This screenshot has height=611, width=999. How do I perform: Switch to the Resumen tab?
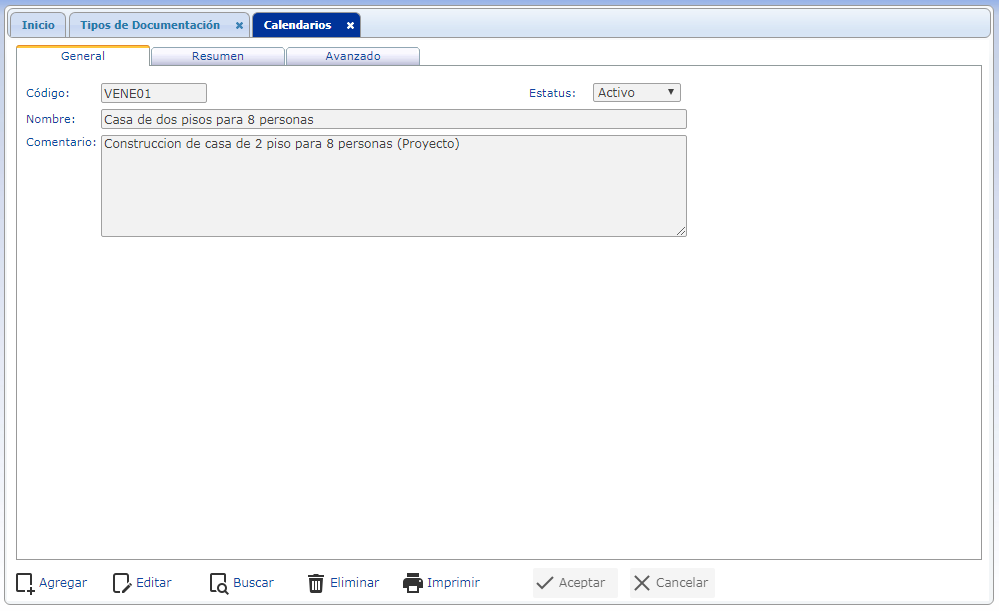coord(218,56)
